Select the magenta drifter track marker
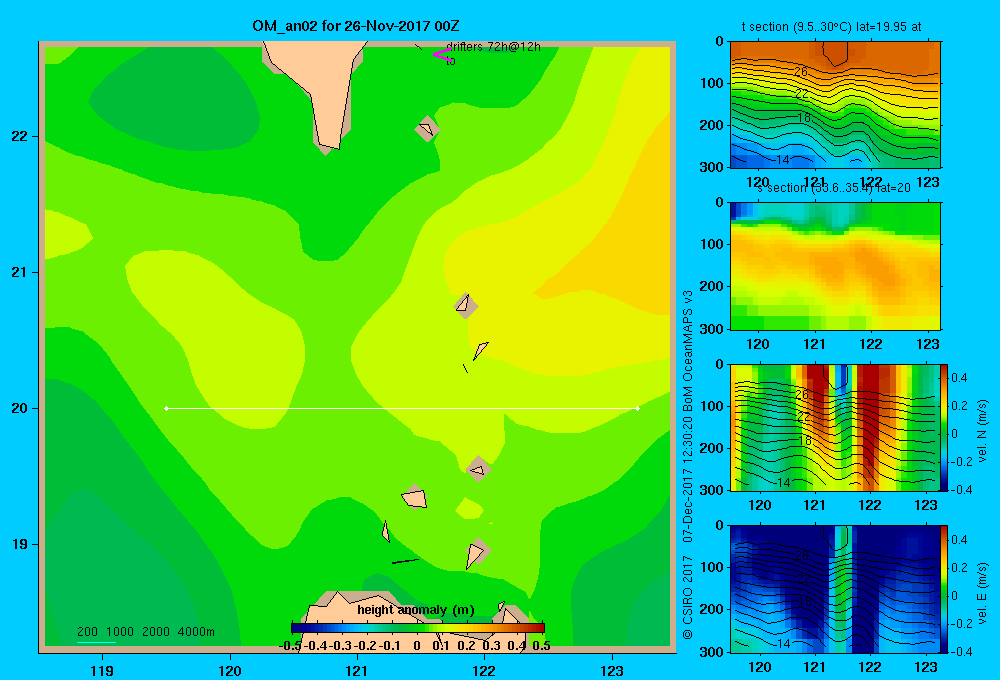 442,54
